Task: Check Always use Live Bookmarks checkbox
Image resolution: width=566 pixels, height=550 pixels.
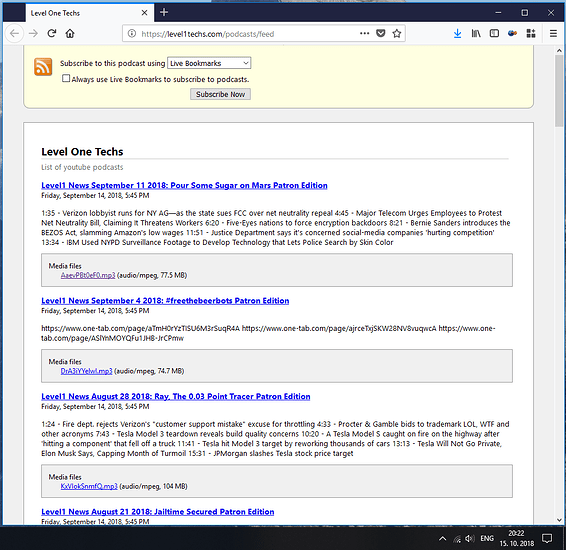Action: [x=66, y=78]
